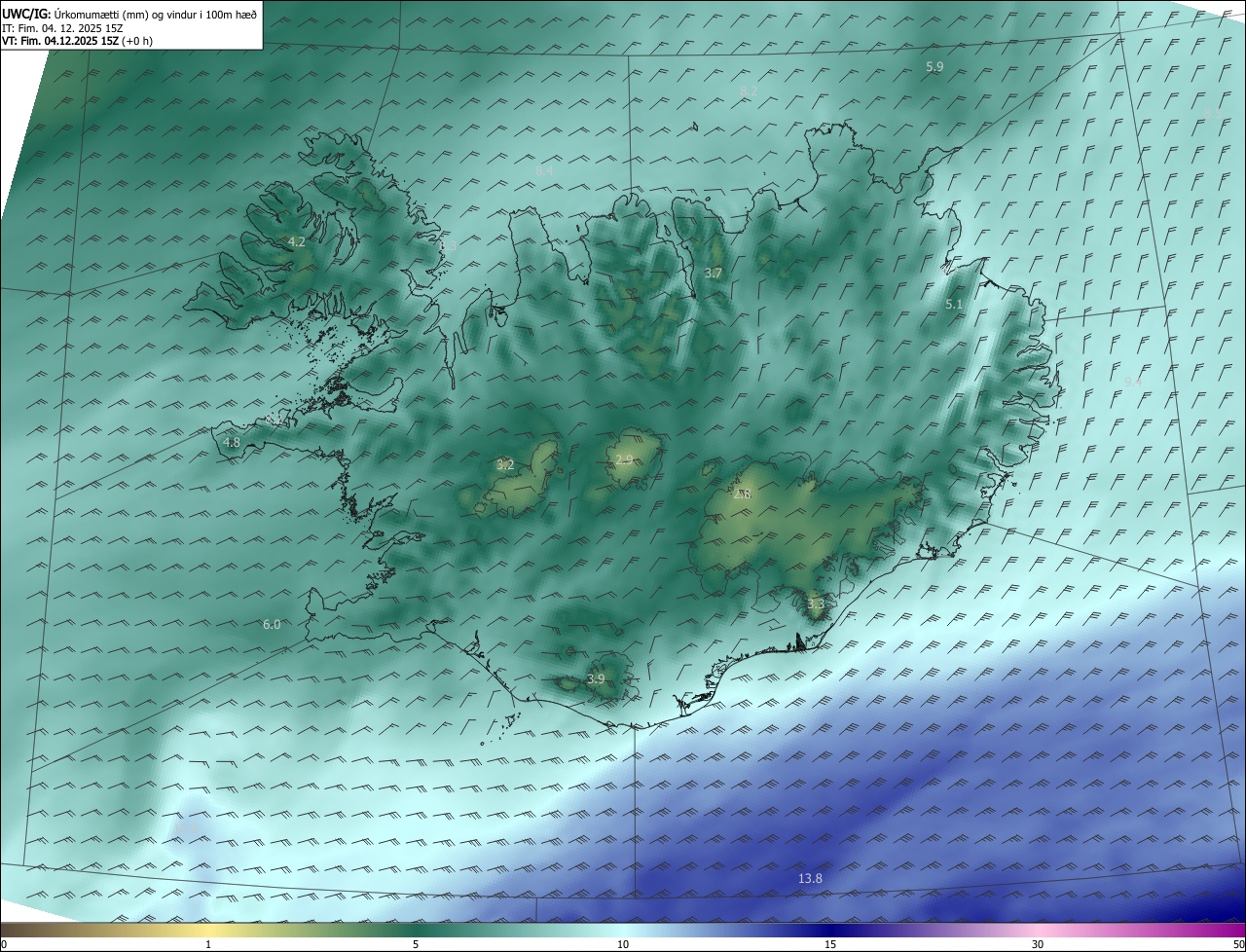This screenshot has width=1246, height=952.
Task: Click the "VT: Fim. 04.12.2025 15Z (+0 h)" line
Action: tap(77, 41)
